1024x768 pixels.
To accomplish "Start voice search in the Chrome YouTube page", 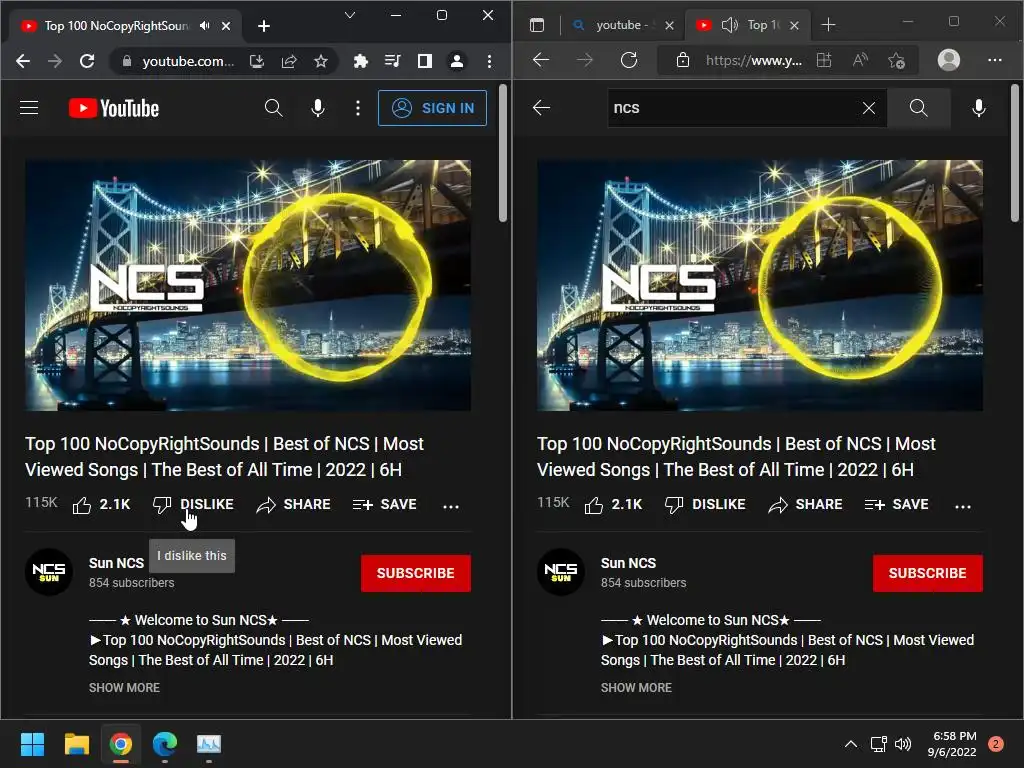I will coord(318,108).
